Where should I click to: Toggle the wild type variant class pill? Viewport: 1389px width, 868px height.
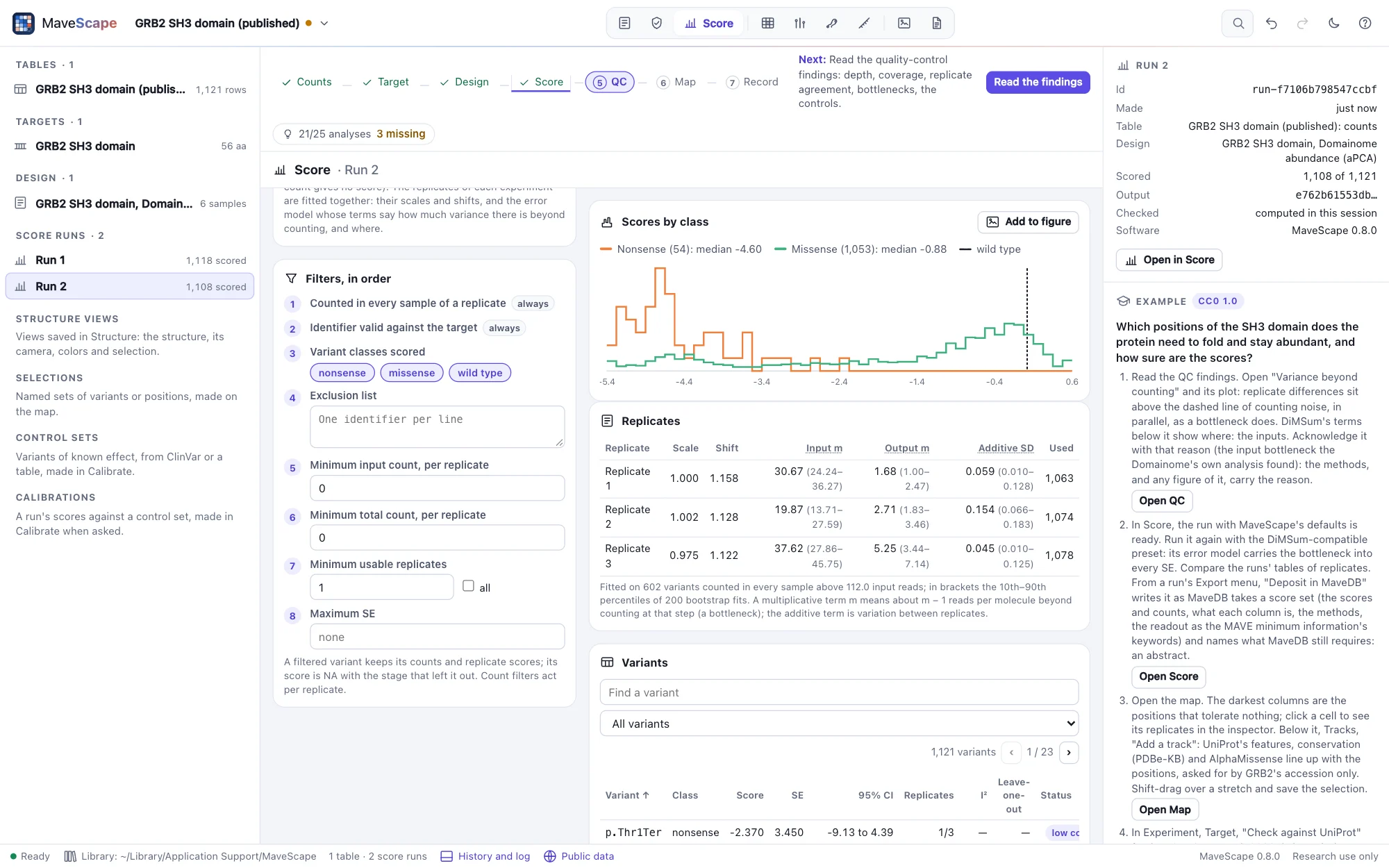tap(480, 373)
